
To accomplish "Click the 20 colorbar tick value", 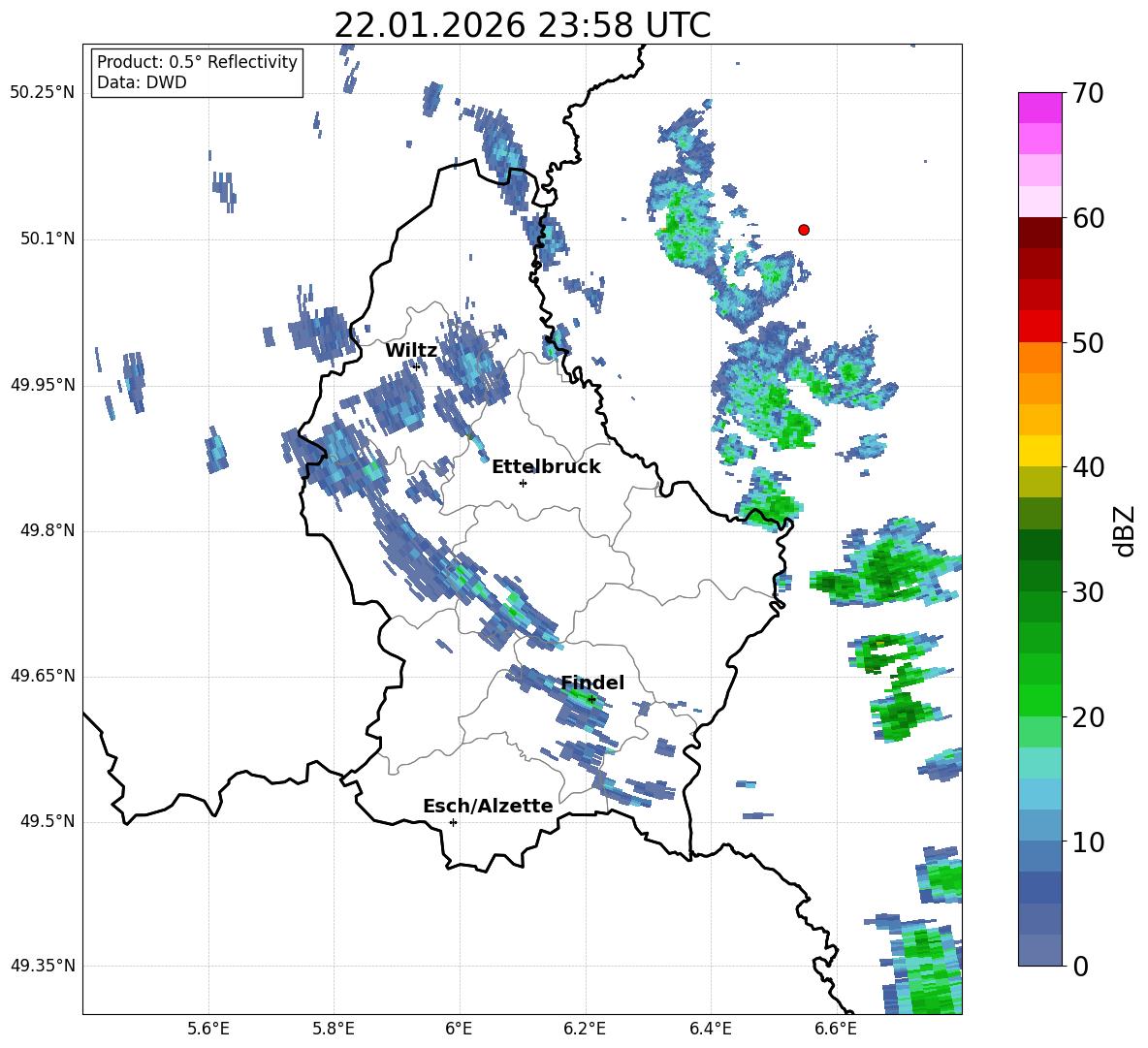I will [1089, 716].
